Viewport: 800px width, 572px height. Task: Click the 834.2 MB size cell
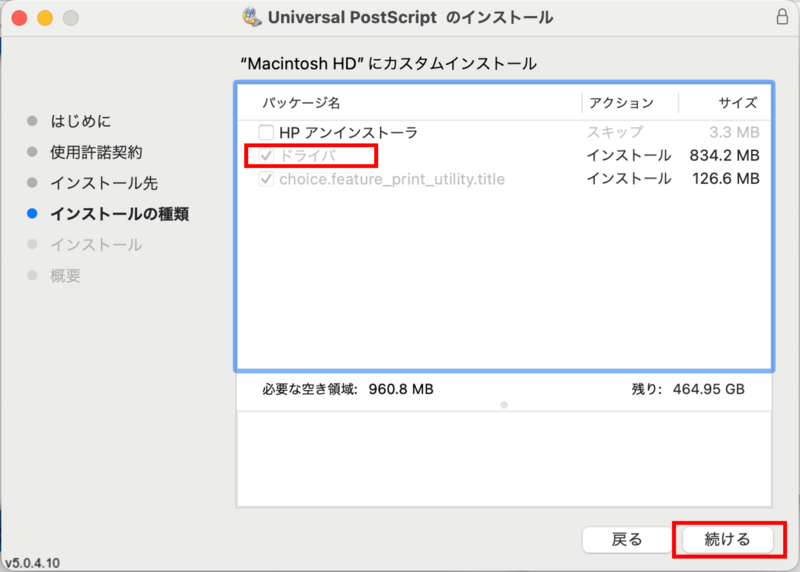click(x=724, y=156)
